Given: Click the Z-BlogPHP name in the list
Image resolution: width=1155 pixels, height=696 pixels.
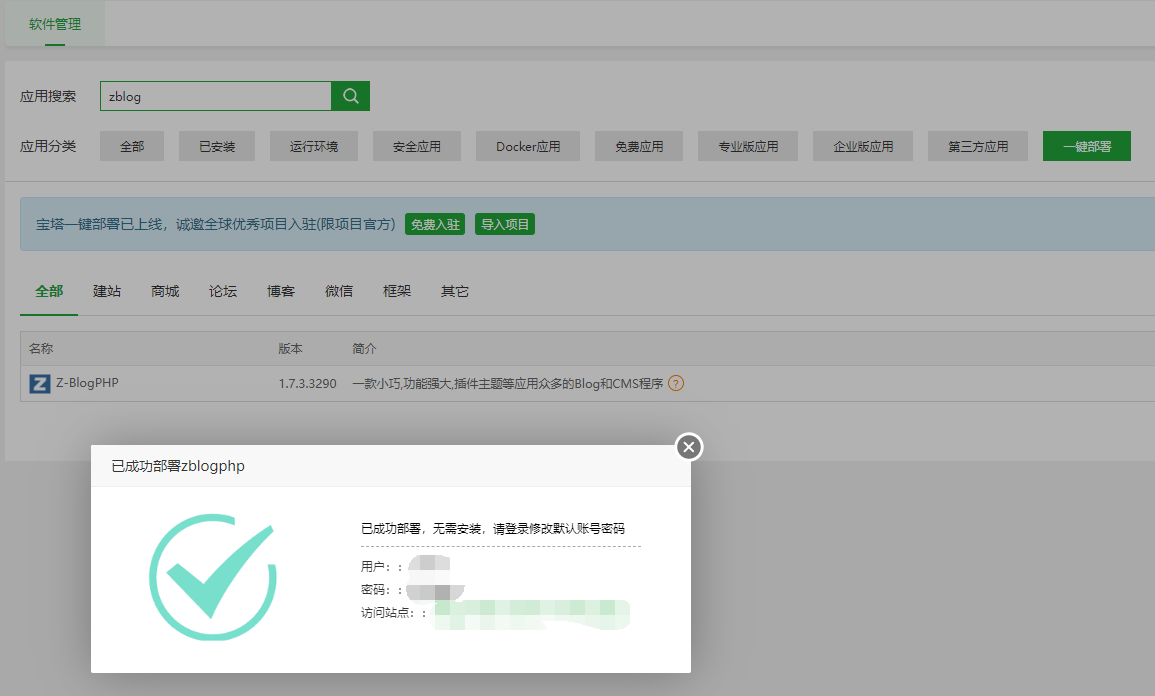Looking at the screenshot, I should coord(87,383).
